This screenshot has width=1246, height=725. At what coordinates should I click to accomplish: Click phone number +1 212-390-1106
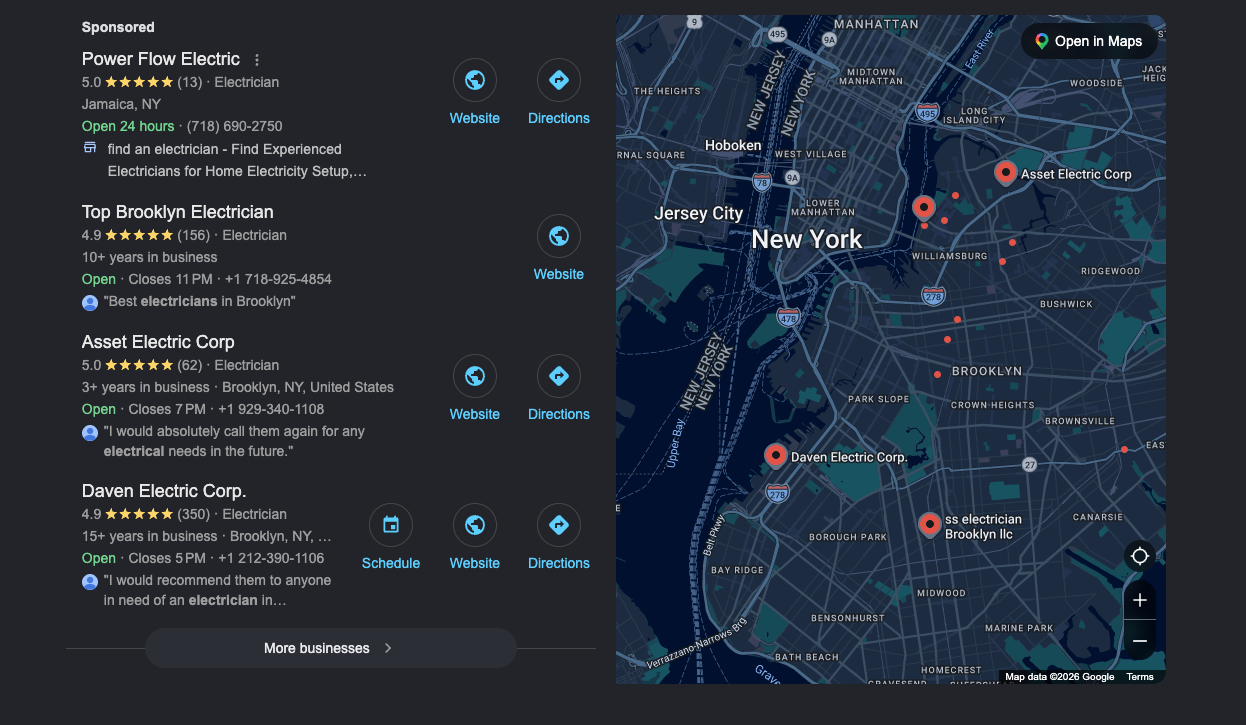271,558
